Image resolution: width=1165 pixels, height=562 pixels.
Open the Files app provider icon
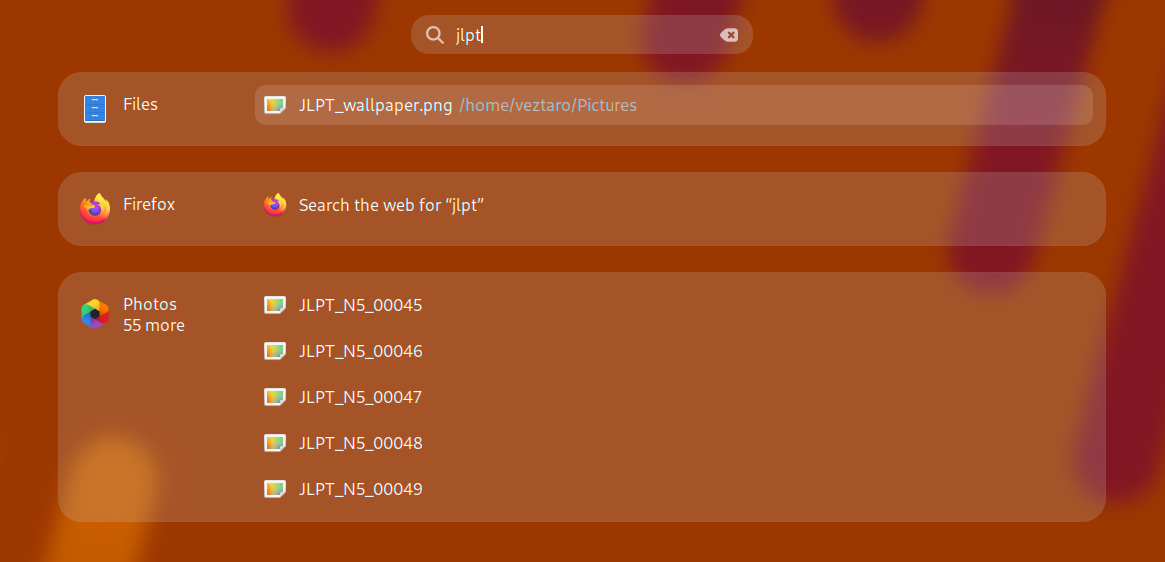pyautogui.click(x=95, y=108)
